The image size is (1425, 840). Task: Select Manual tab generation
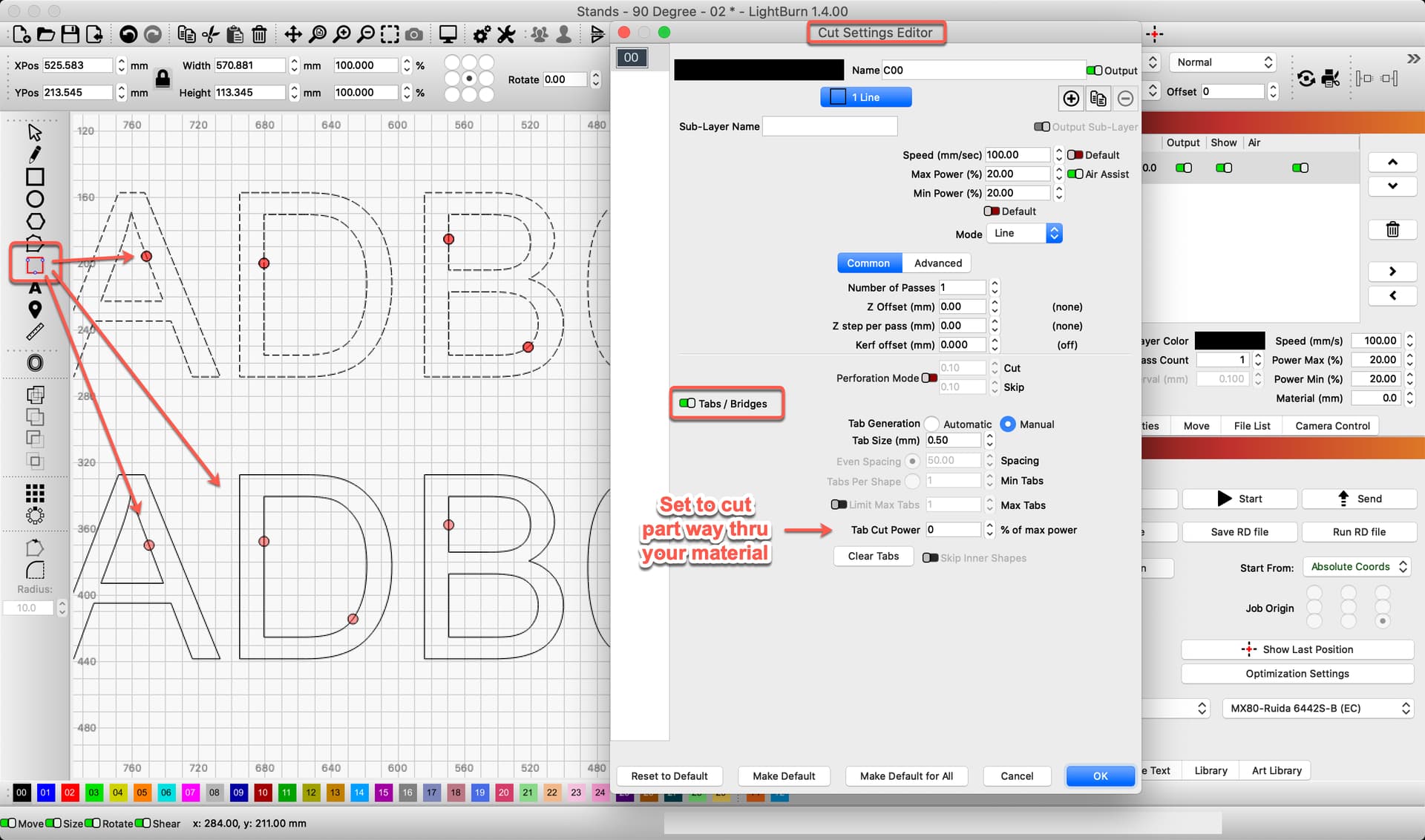pyautogui.click(x=1008, y=424)
